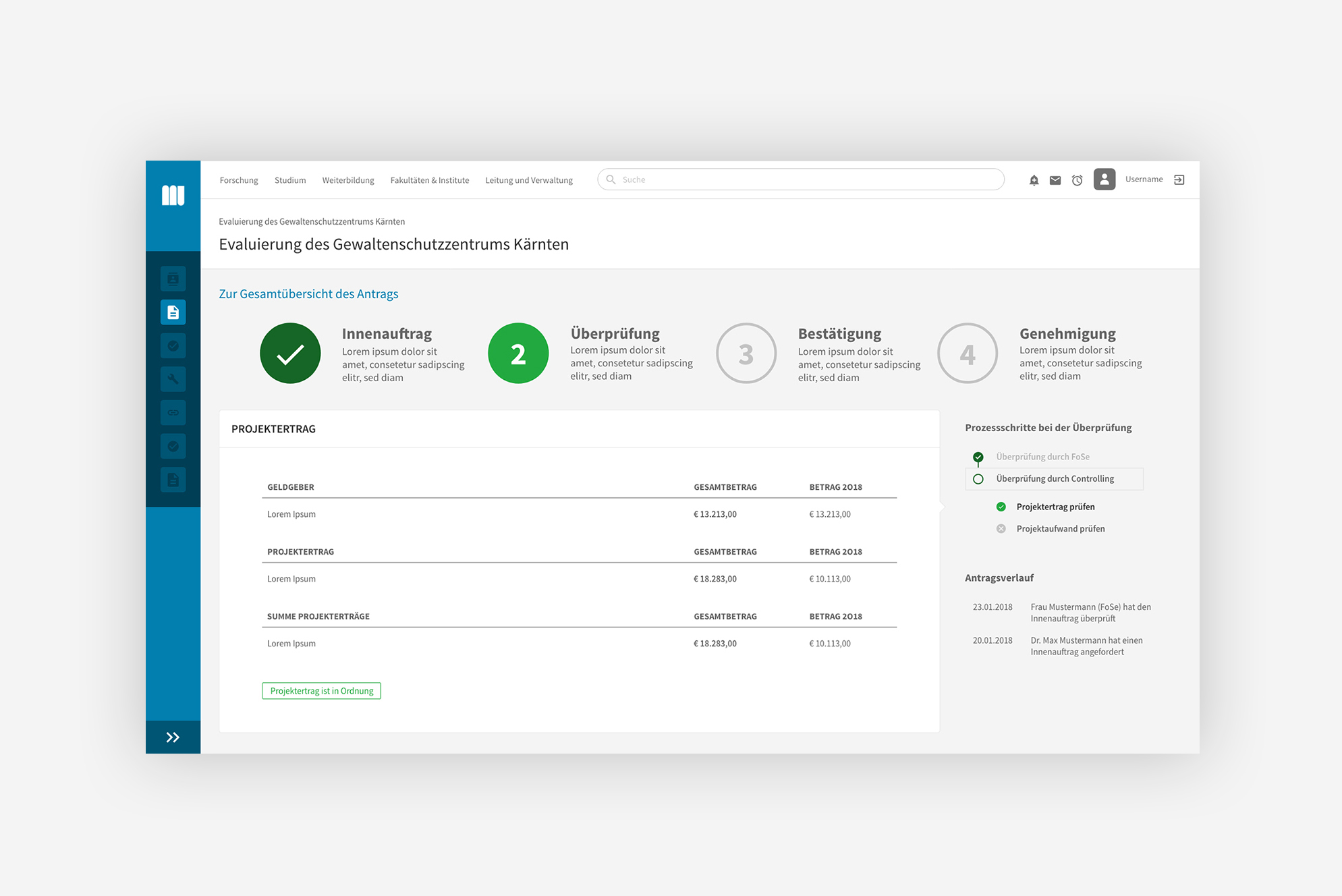
Task: Click the Username label
Action: pos(1144,179)
